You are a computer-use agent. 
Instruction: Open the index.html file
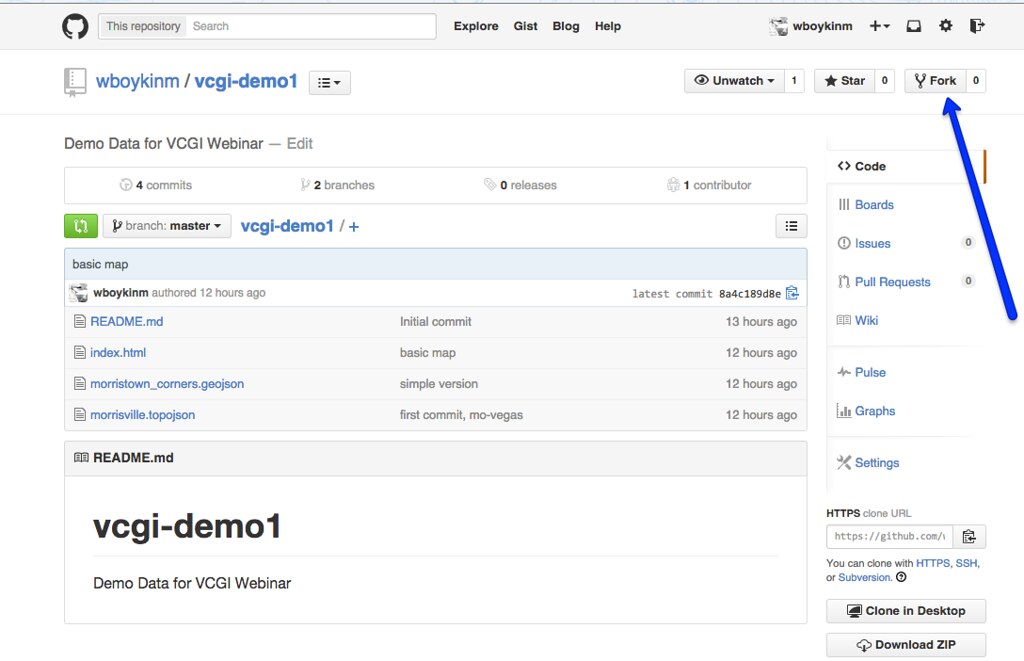click(118, 353)
